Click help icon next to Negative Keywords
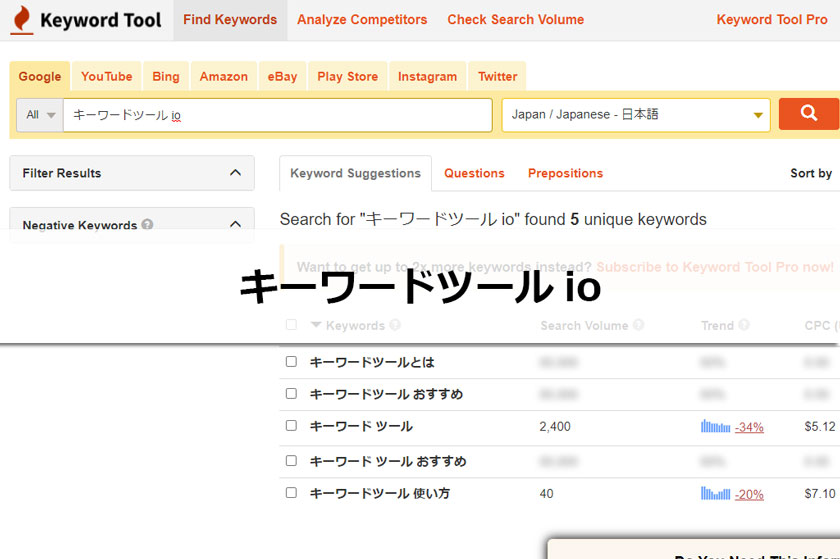This screenshot has width=840, height=559. pyautogui.click(x=147, y=224)
